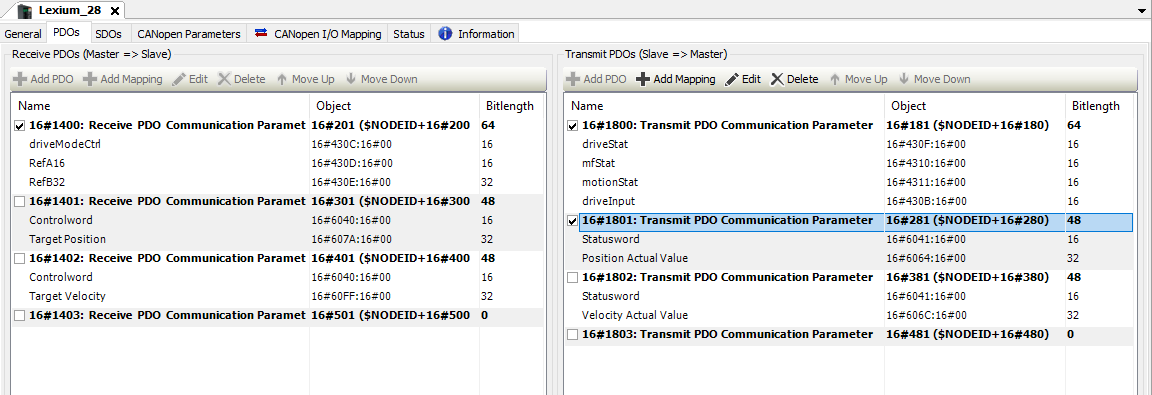
Task: Click Delete in Receive PDOs toolbar
Action: pos(242,79)
